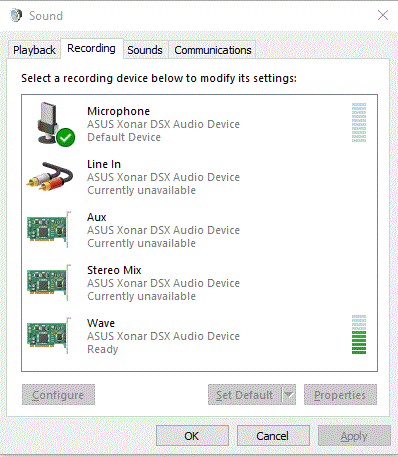Image resolution: width=398 pixels, height=457 pixels.
Task: Click "ASUS Xonar DSX Audio Device" under Line In
Action: 163,177
